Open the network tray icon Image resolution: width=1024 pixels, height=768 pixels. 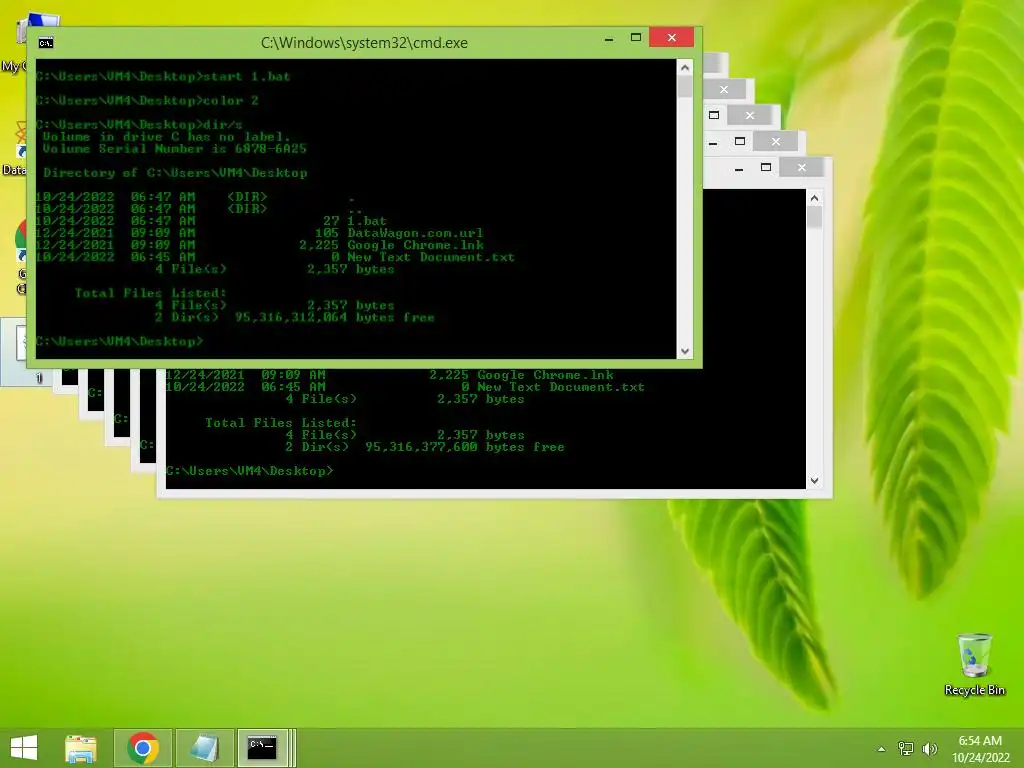coord(906,748)
